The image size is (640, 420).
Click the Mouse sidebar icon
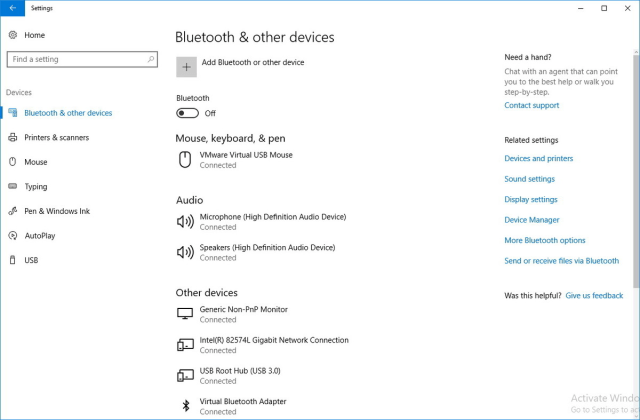13,162
